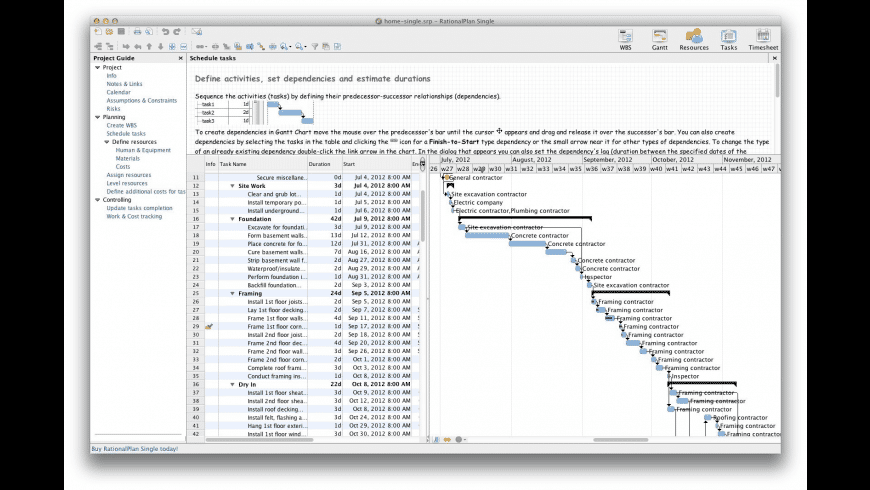Collapse the Site Work summary task
The width and height of the screenshot is (870, 490).
coord(232,186)
